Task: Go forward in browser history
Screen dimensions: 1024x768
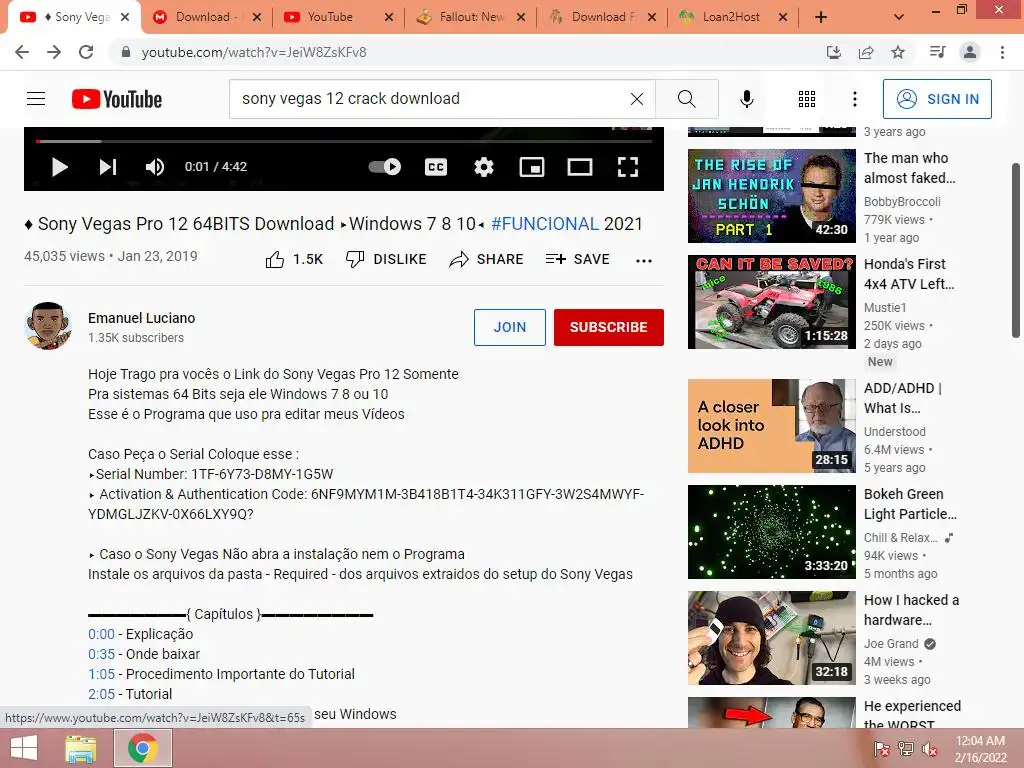Action: point(54,52)
